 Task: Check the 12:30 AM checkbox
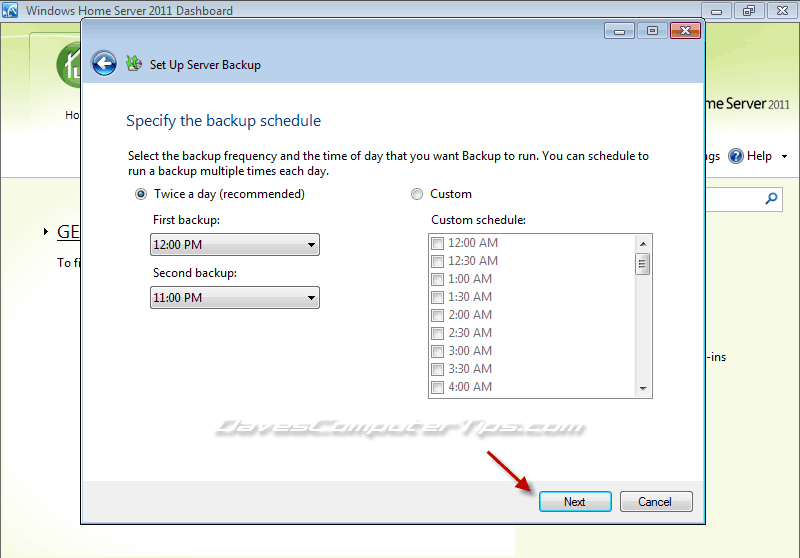[437, 261]
